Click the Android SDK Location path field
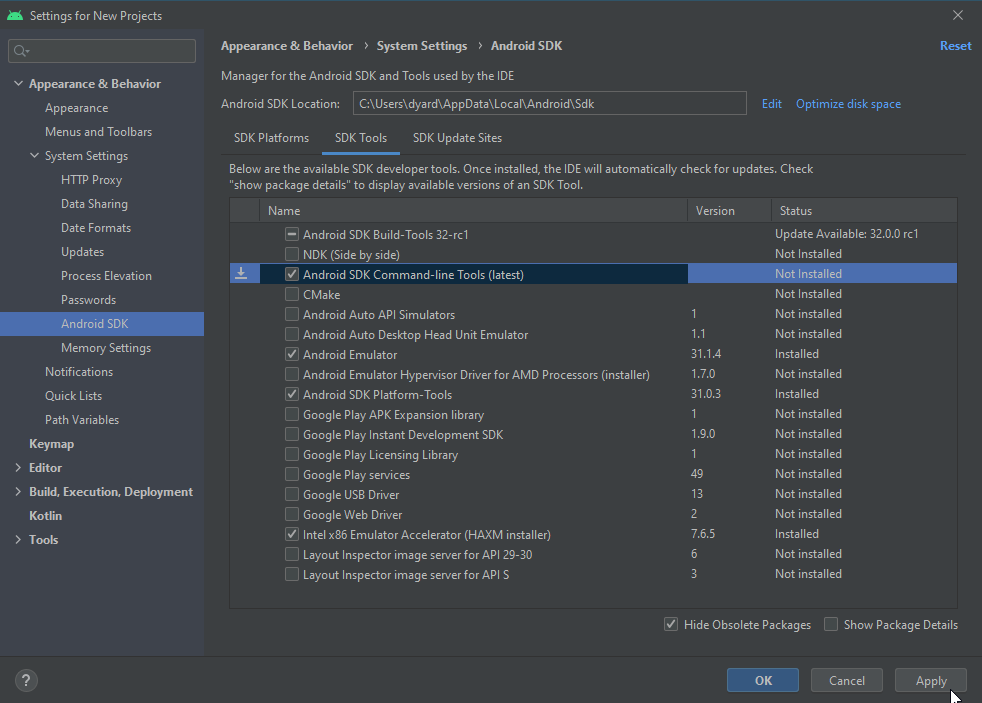982x703 pixels. coord(549,104)
